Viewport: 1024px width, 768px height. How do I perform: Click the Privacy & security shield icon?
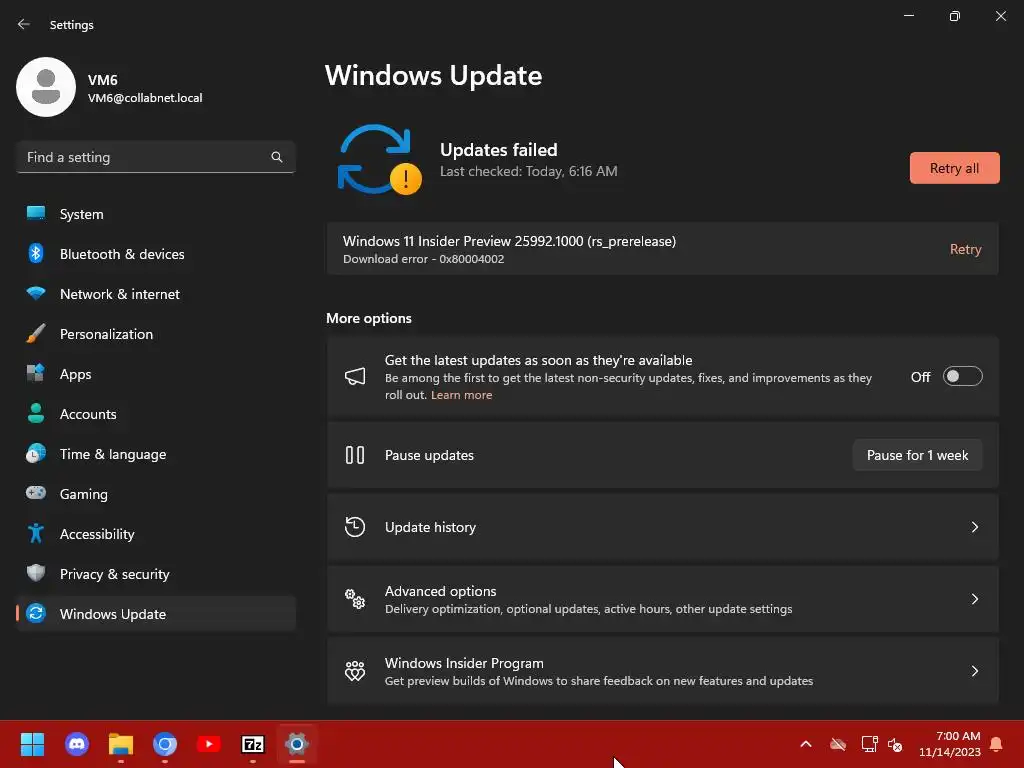[x=36, y=573]
